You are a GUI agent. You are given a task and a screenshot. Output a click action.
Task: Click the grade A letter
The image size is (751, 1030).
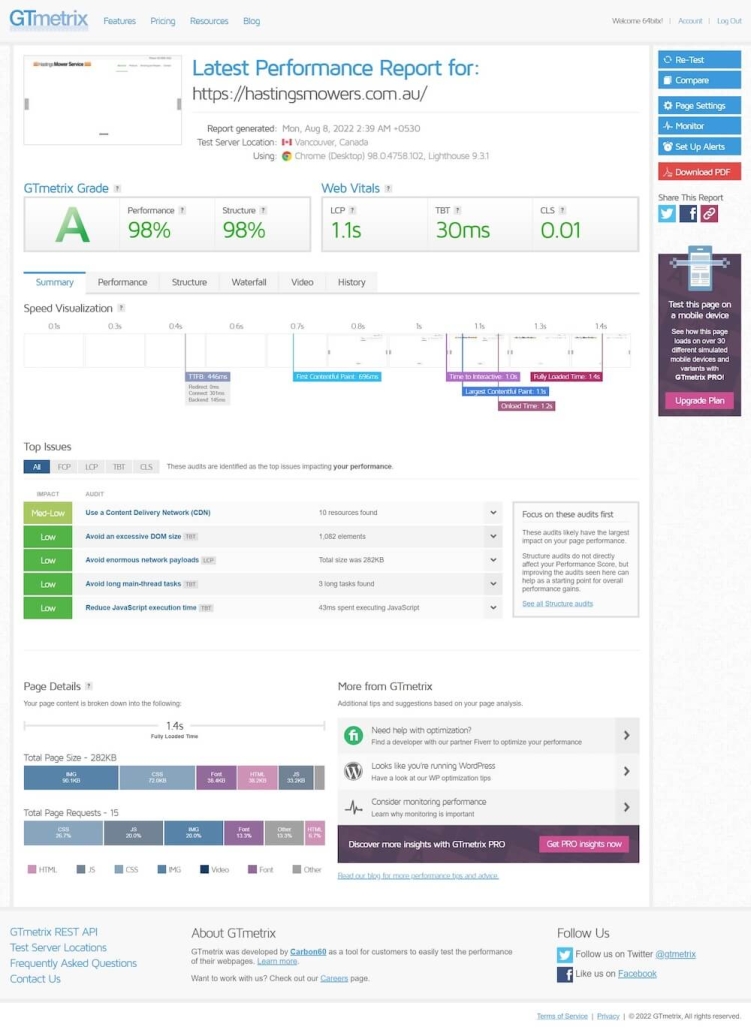coord(72,227)
